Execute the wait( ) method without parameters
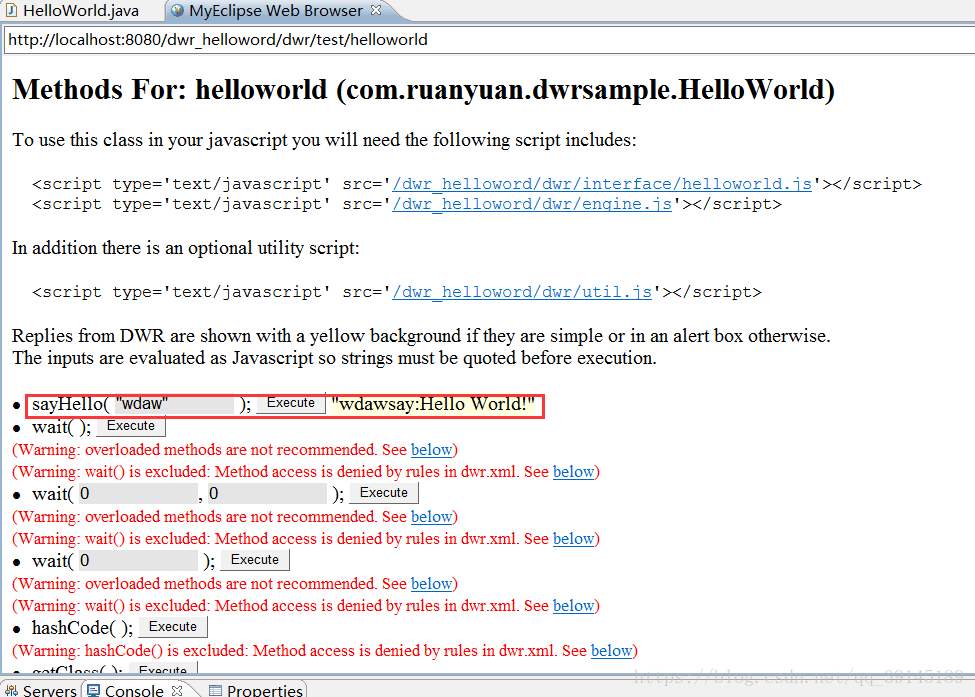Image resolution: width=975 pixels, height=697 pixels. click(131, 426)
